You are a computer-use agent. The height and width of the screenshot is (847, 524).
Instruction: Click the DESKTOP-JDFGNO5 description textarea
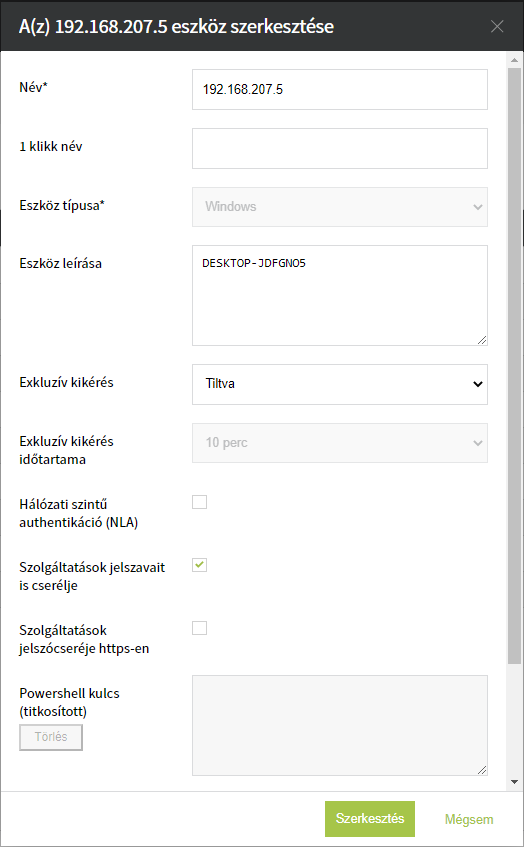pyautogui.click(x=340, y=295)
